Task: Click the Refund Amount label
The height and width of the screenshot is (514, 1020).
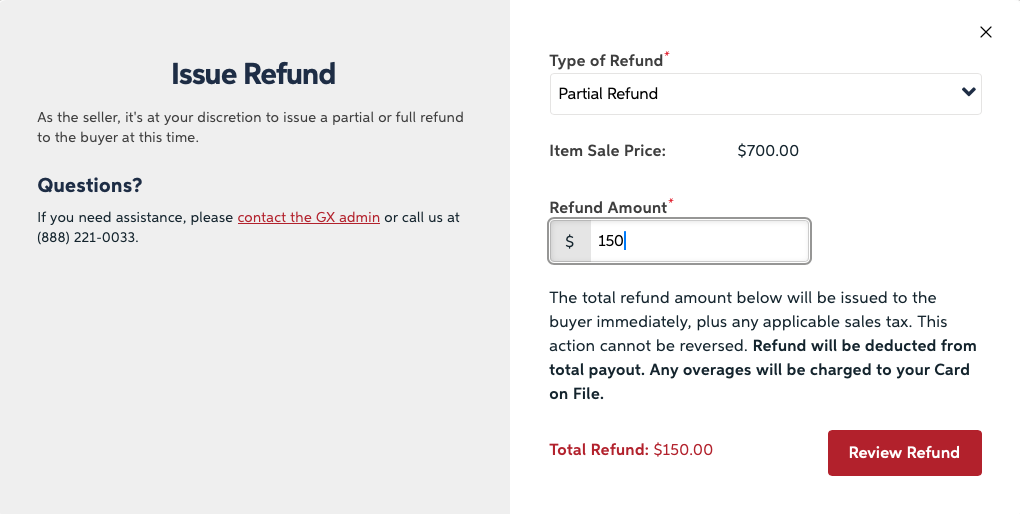Action: (x=608, y=208)
